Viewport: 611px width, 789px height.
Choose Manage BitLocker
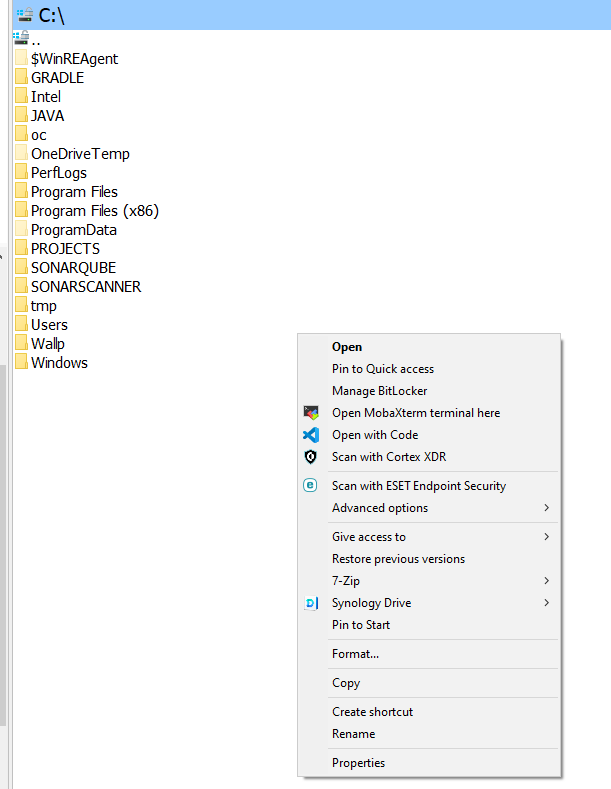coord(429,391)
